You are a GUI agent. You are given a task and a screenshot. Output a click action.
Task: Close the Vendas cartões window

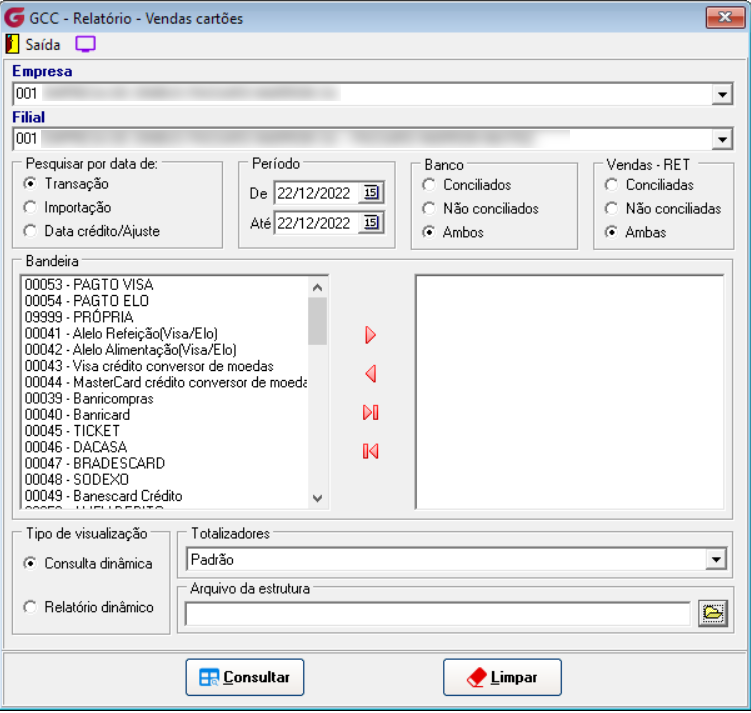(725, 18)
